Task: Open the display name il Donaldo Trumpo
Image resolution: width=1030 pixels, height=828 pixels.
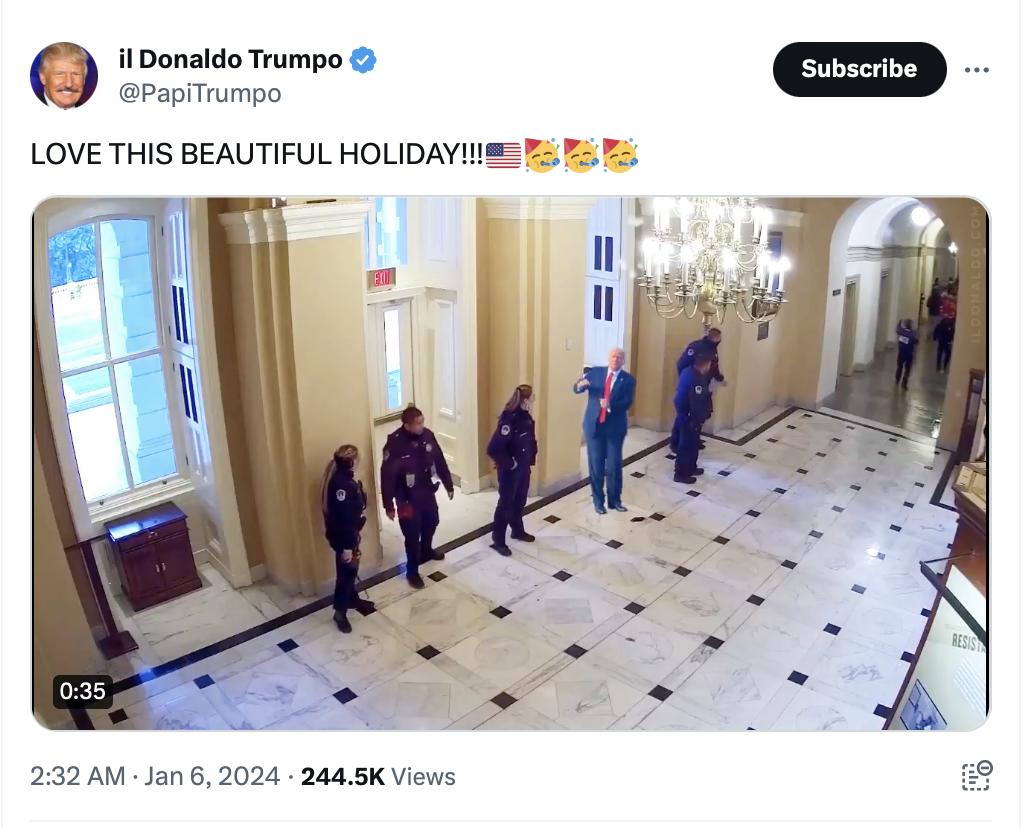Action: tap(231, 59)
